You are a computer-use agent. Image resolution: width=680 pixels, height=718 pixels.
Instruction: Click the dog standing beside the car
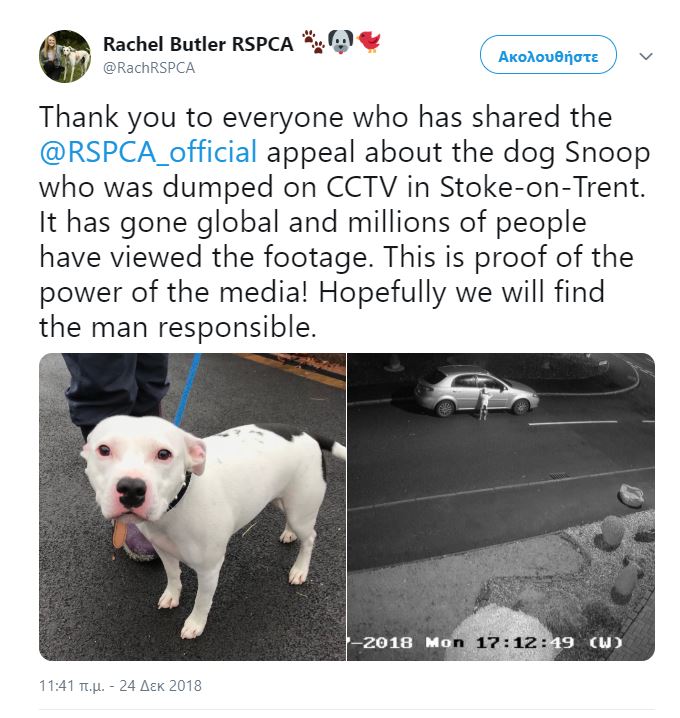(483, 403)
